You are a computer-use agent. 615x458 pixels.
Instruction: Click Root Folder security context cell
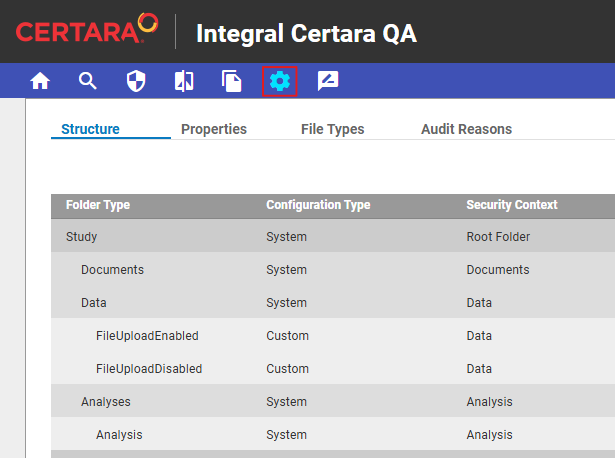pos(498,236)
